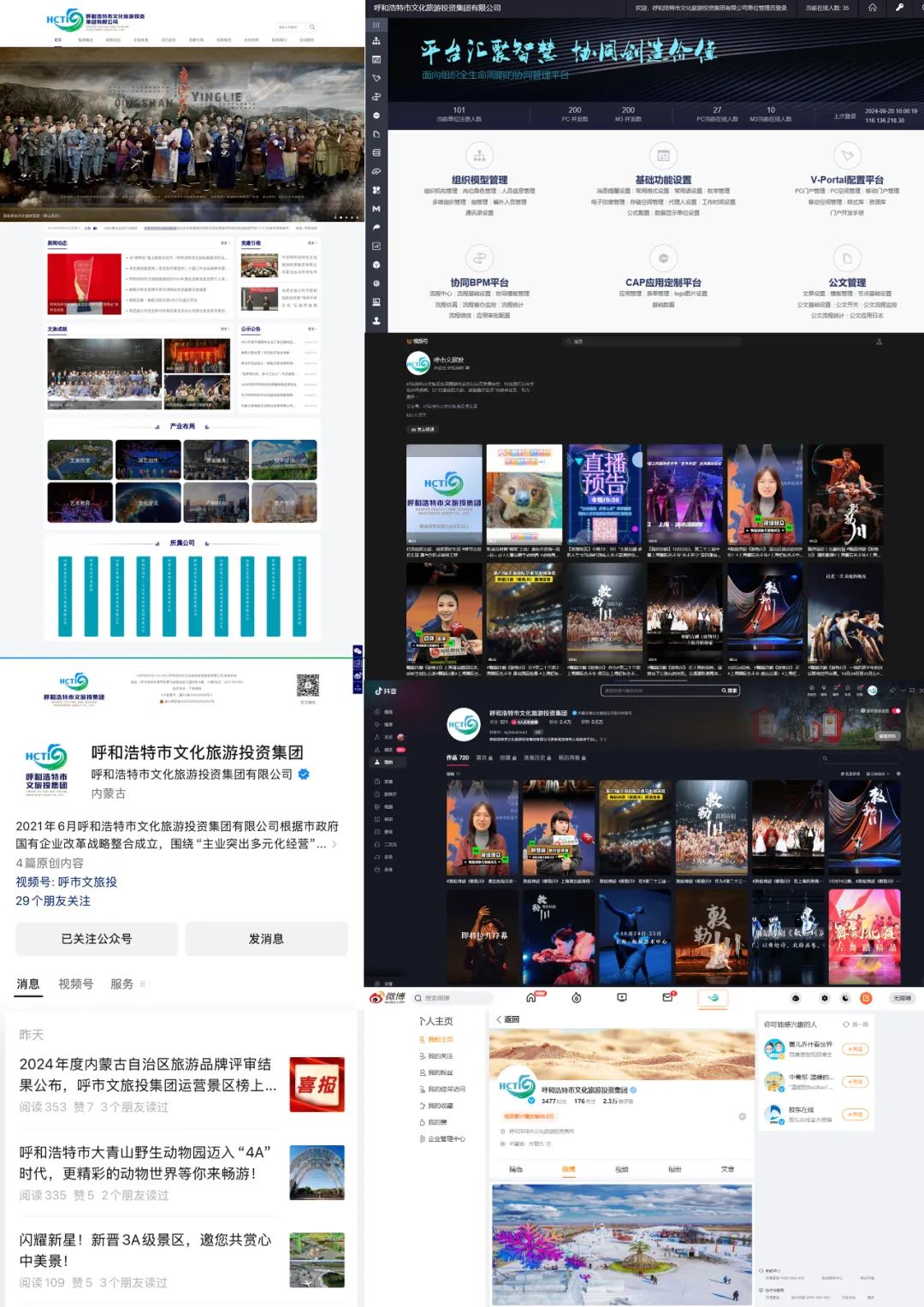Open the 视频号: 呼市文旅投 link
Screen dimensions: 924x1307
[x=67, y=882]
